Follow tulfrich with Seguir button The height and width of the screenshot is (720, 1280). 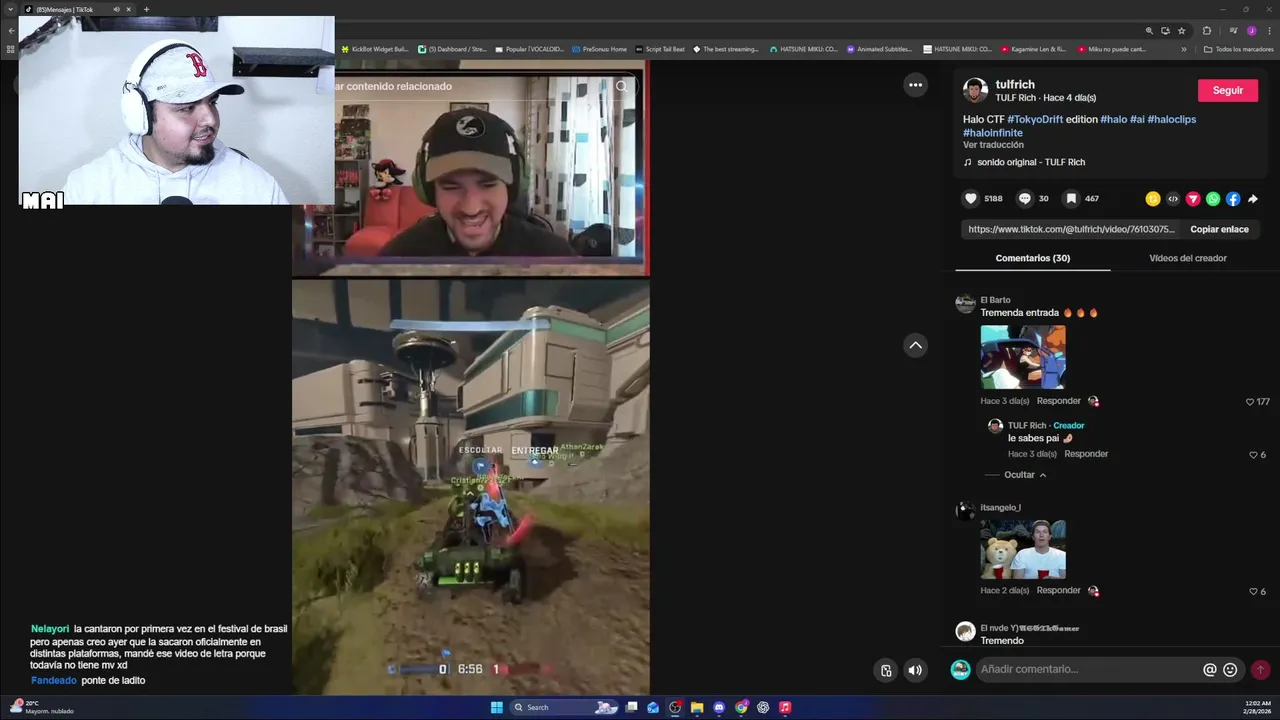pos(1228,90)
